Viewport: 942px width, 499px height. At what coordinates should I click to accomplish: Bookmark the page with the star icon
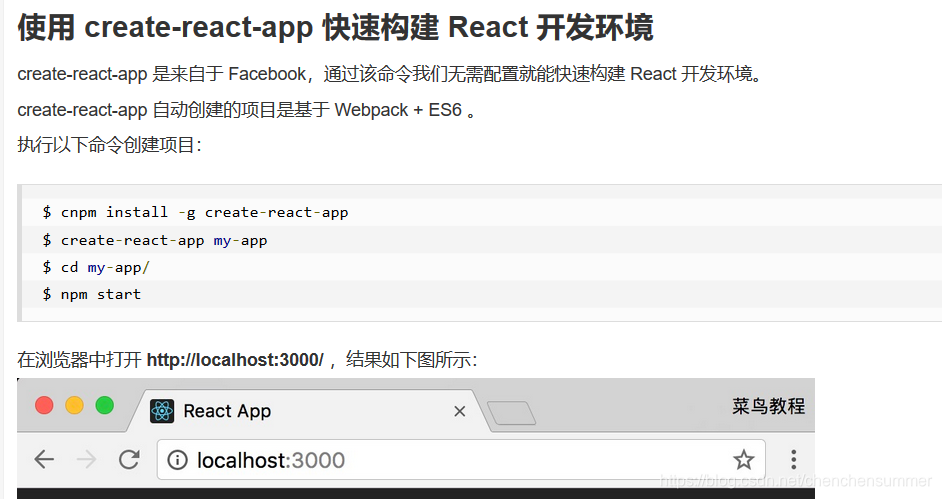tap(743, 460)
